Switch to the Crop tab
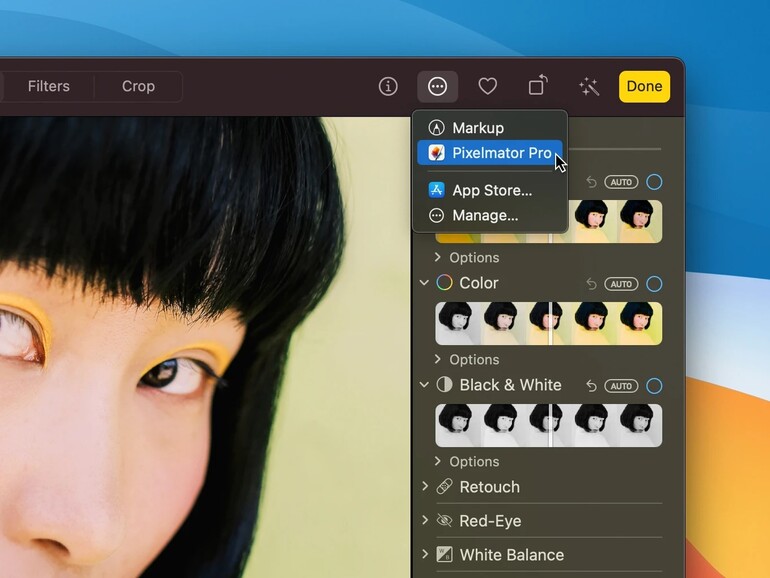 [x=138, y=86]
